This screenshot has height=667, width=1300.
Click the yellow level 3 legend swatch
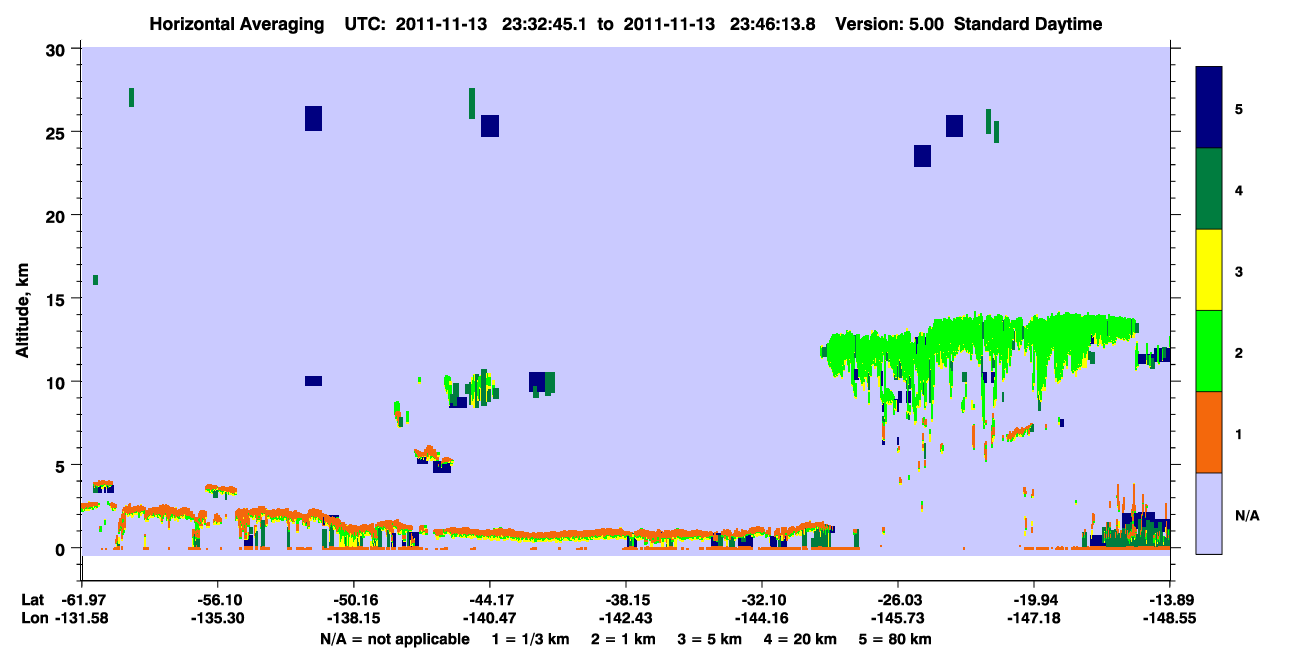click(1209, 270)
